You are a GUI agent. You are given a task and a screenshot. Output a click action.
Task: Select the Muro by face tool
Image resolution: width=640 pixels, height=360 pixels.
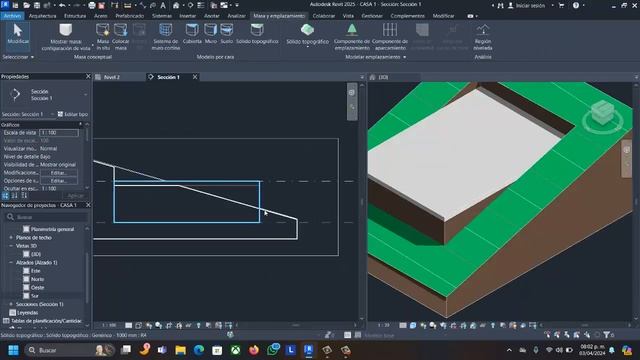[x=211, y=33]
